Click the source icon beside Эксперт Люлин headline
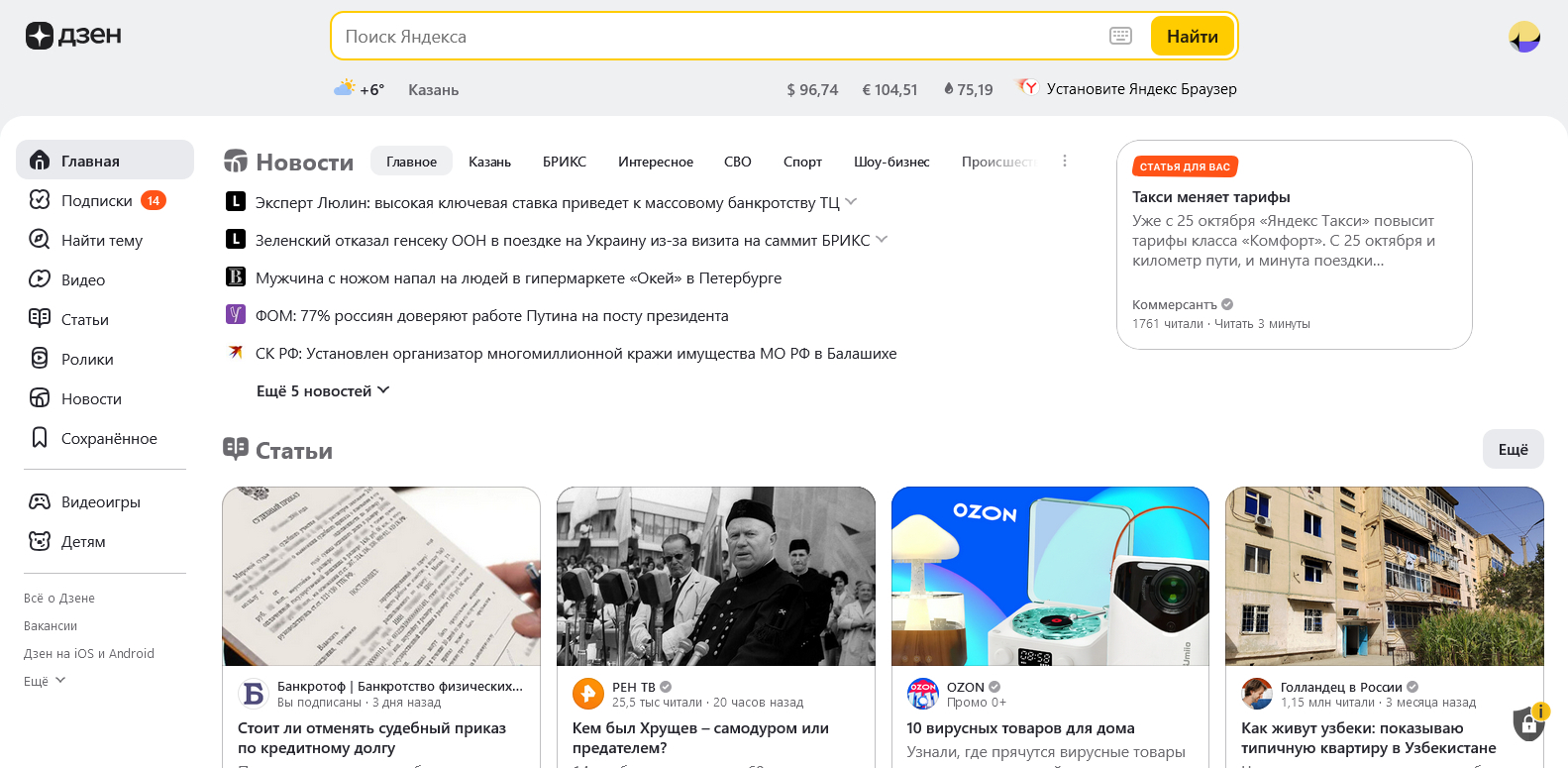The image size is (1568, 768). [236, 201]
